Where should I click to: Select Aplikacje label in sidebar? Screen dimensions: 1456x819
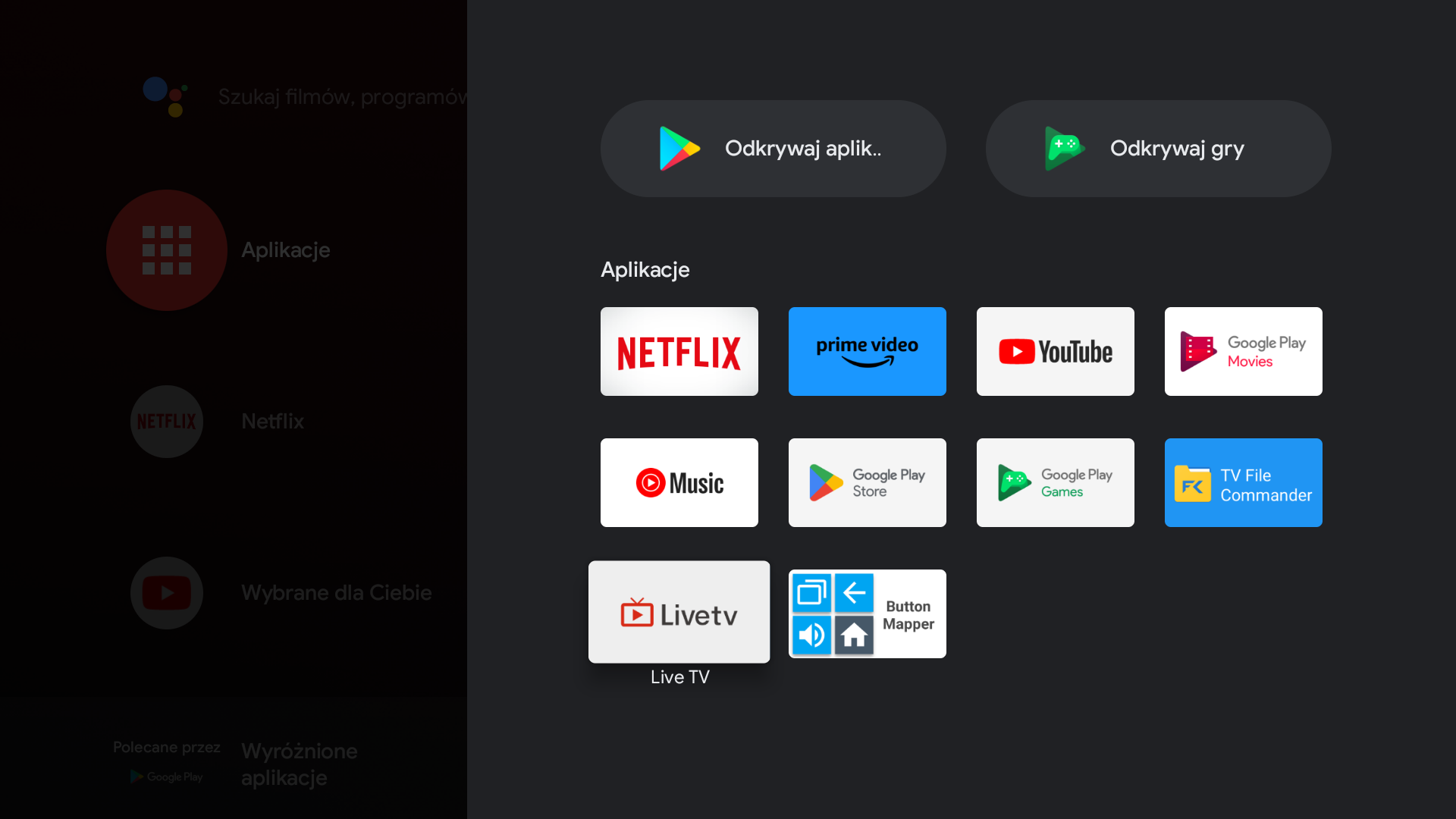tap(286, 250)
